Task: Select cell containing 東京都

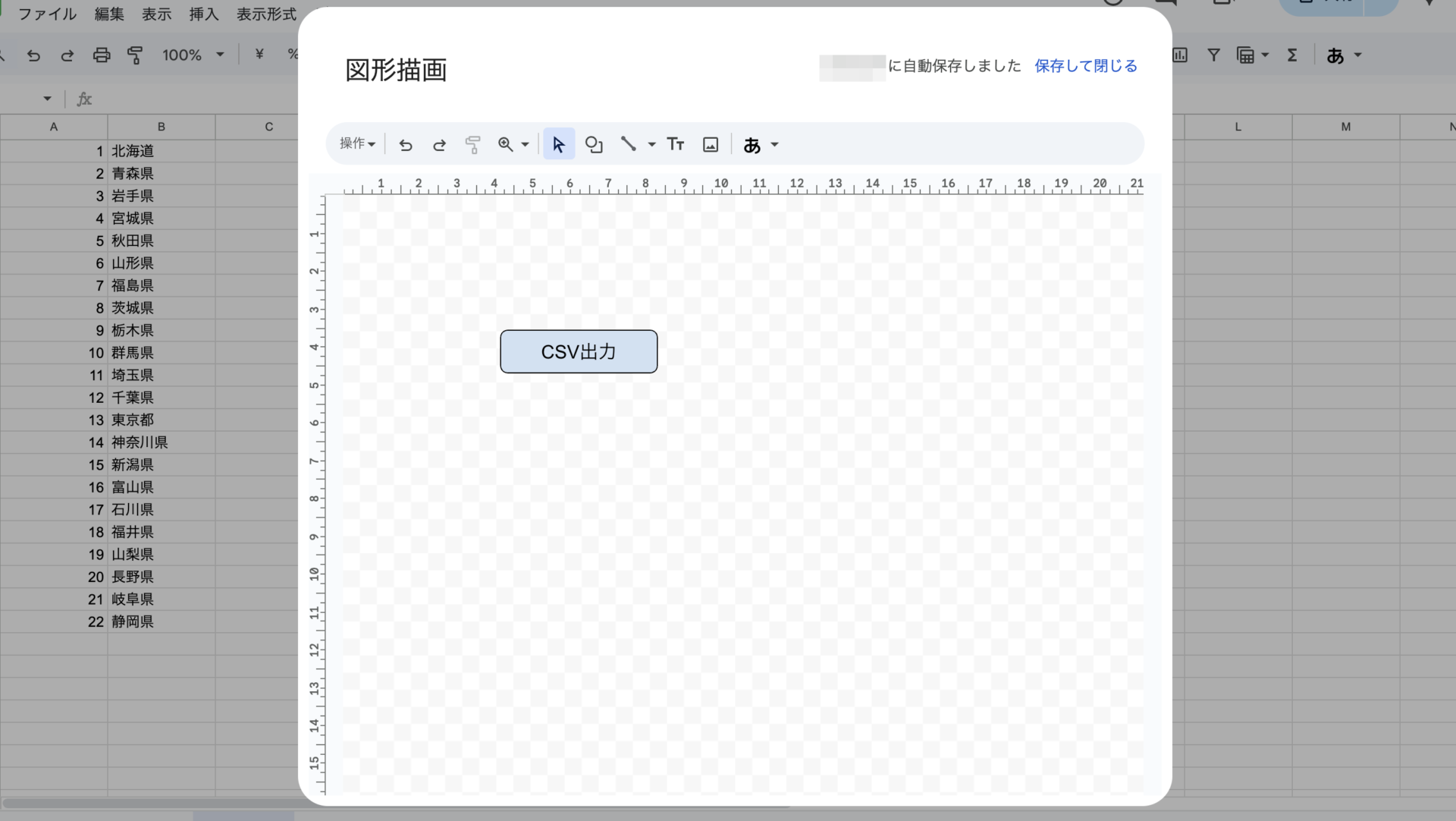Action: pos(161,420)
